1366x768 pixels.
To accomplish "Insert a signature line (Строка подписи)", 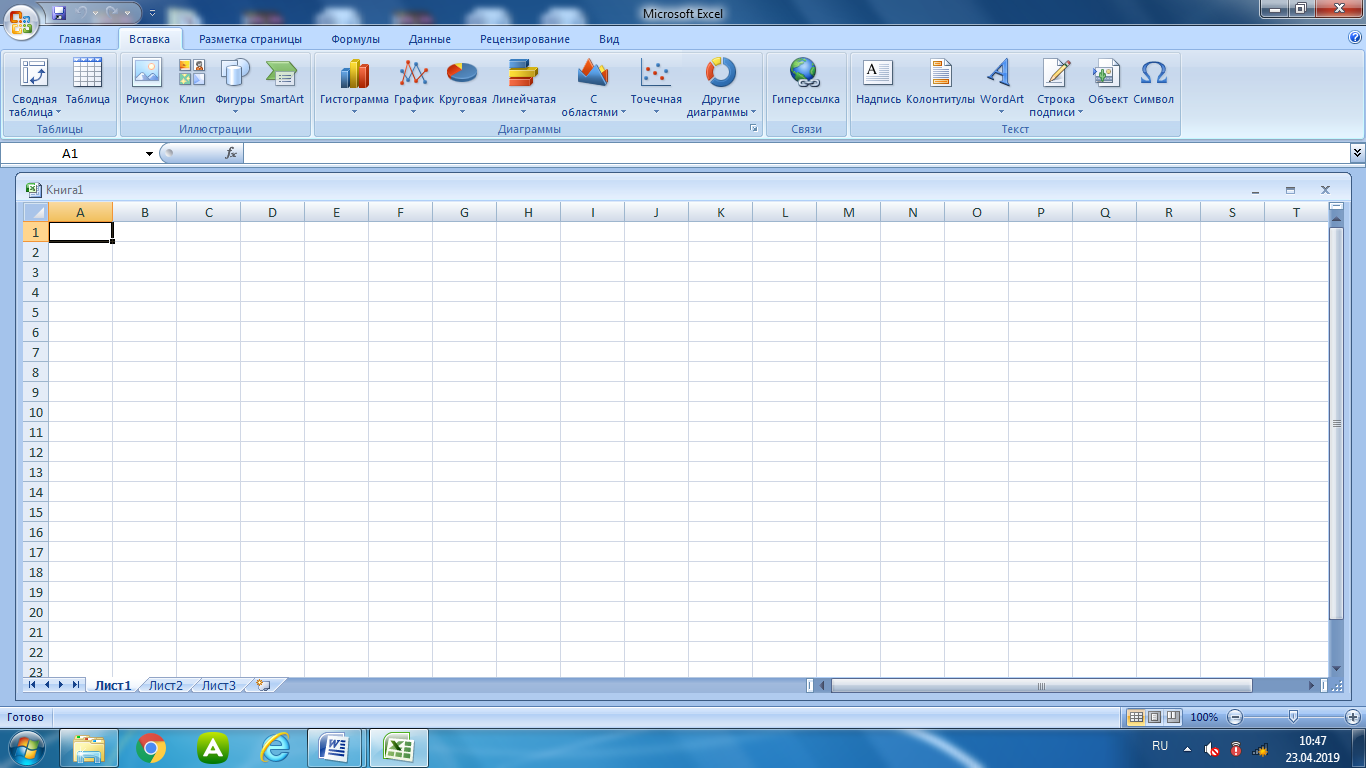I will [x=1056, y=87].
